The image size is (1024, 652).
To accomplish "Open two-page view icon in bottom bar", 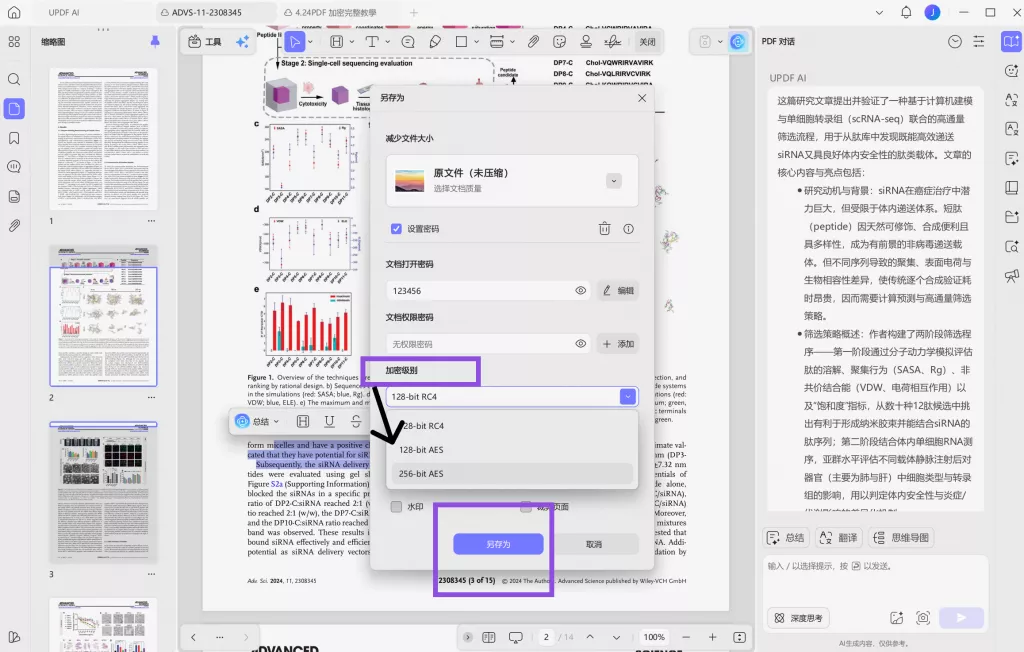I will tap(488, 637).
